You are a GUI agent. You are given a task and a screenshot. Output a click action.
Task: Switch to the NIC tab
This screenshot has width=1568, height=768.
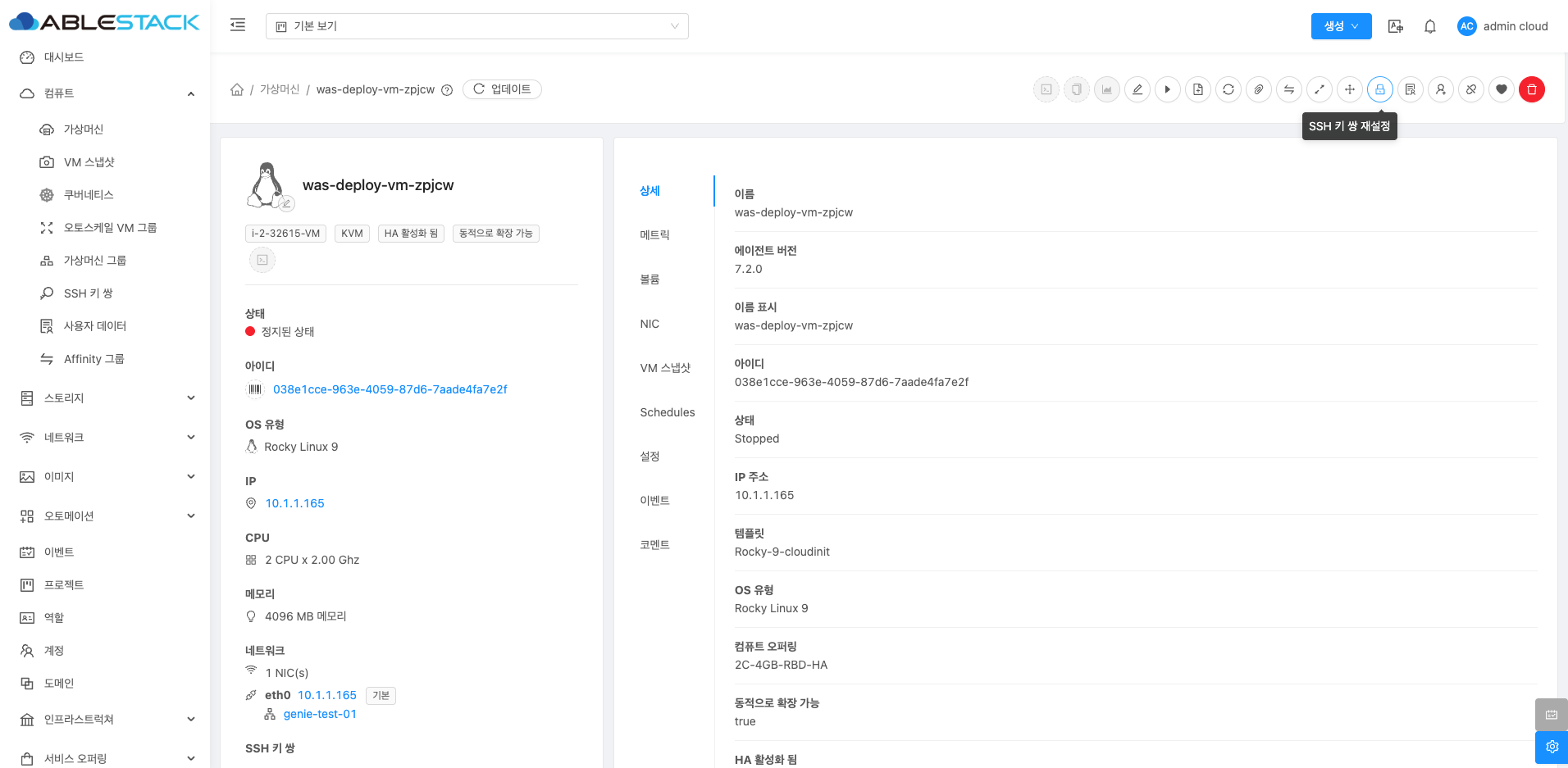[650, 324]
